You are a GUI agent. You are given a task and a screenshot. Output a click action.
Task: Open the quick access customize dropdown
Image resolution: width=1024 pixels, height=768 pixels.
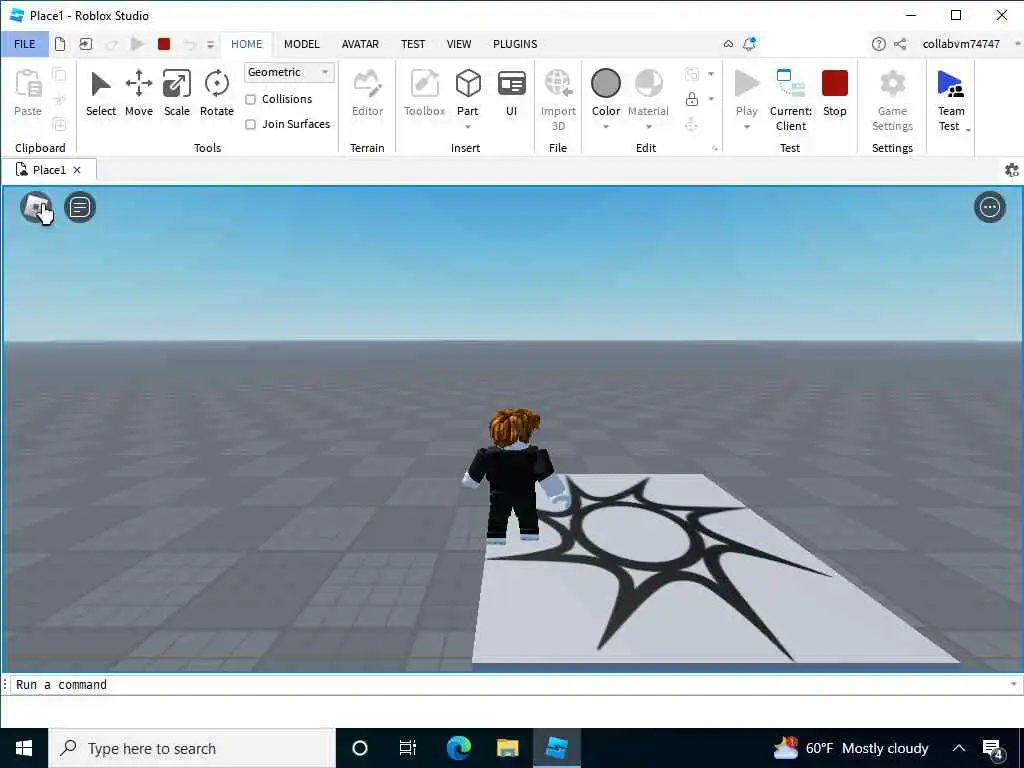pos(210,44)
